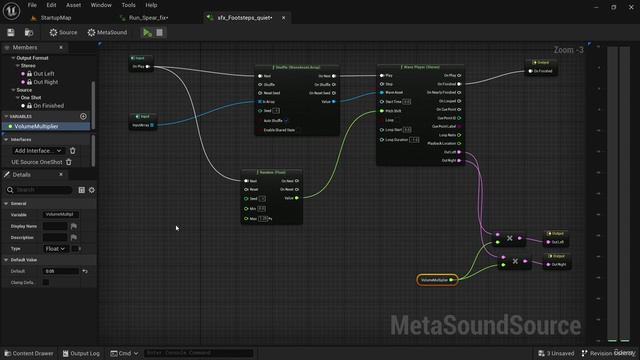640x360 pixels.
Task: Save the current MetaSound asset
Action: (11, 32)
